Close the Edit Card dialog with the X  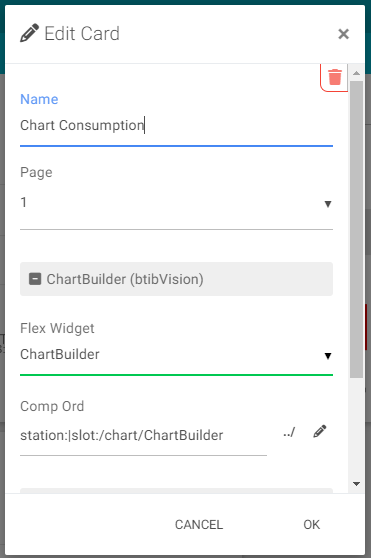[x=343, y=34]
